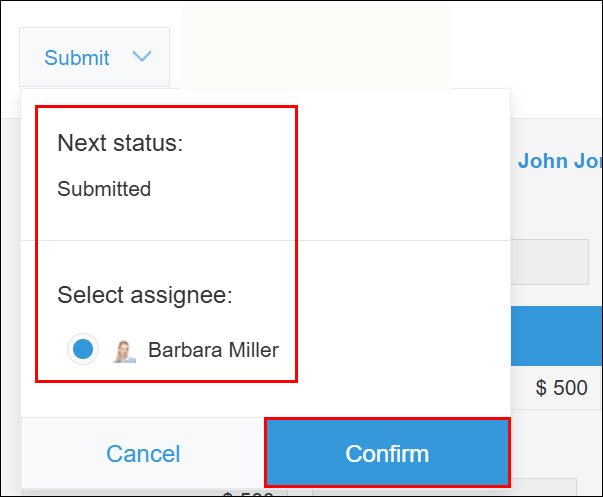603x497 pixels.
Task: Select the Barbara Miller radio button
Action: click(83, 349)
